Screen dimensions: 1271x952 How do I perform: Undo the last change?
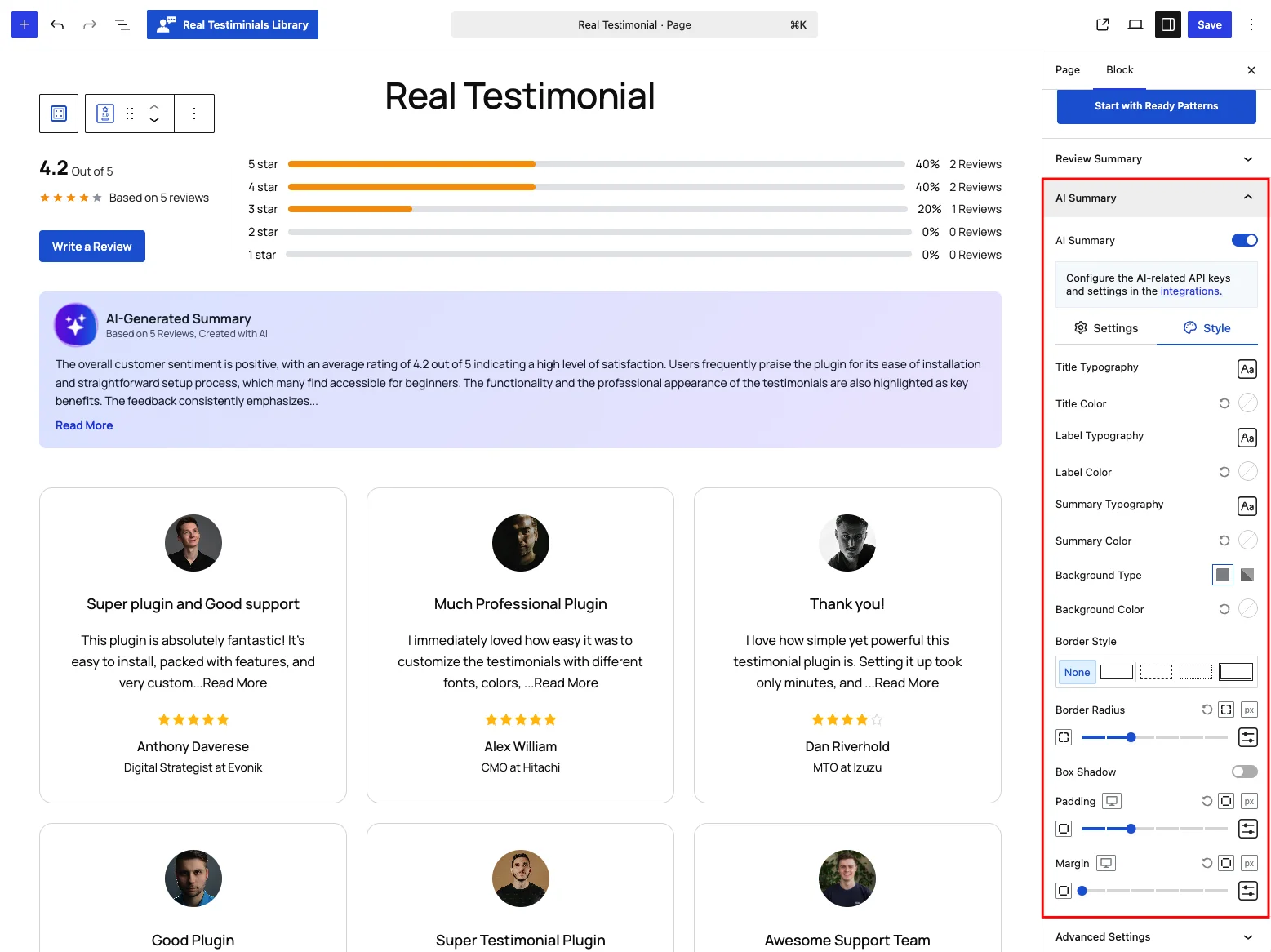(57, 24)
